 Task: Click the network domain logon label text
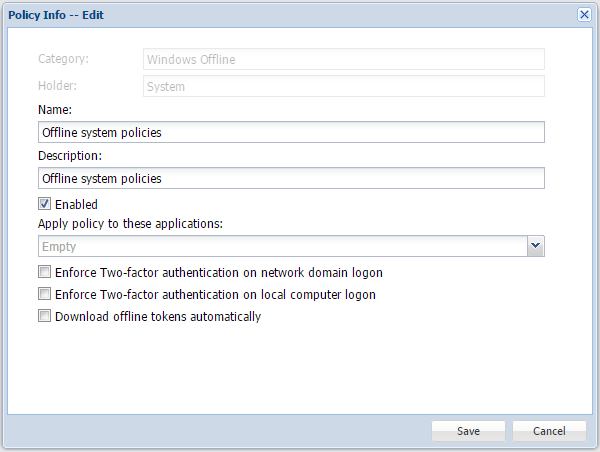click(x=219, y=272)
